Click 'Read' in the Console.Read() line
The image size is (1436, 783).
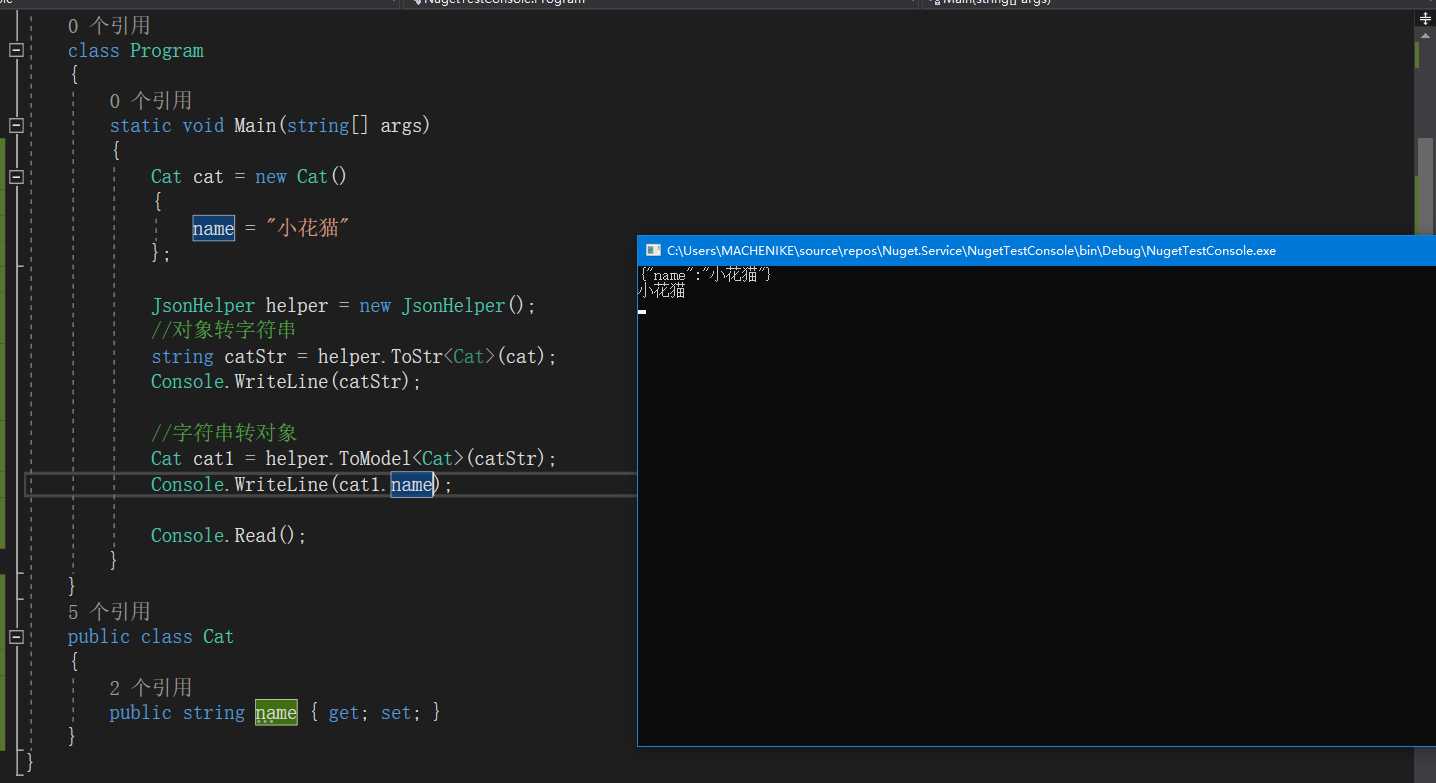click(255, 535)
